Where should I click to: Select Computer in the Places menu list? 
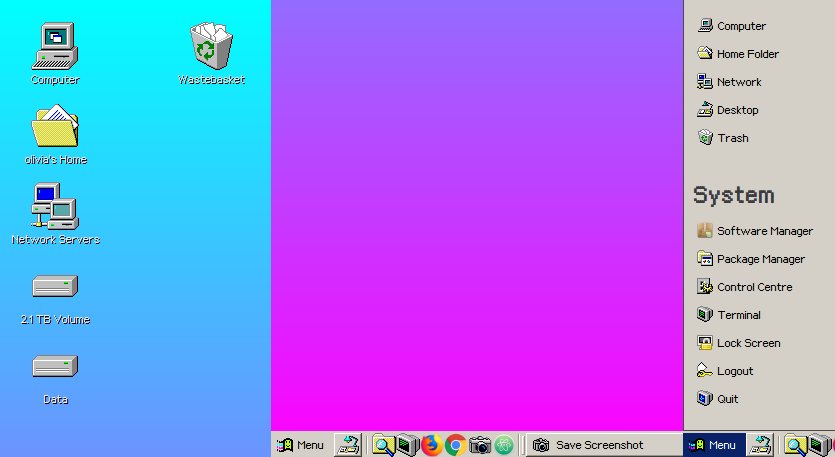[x=732, y=26]
